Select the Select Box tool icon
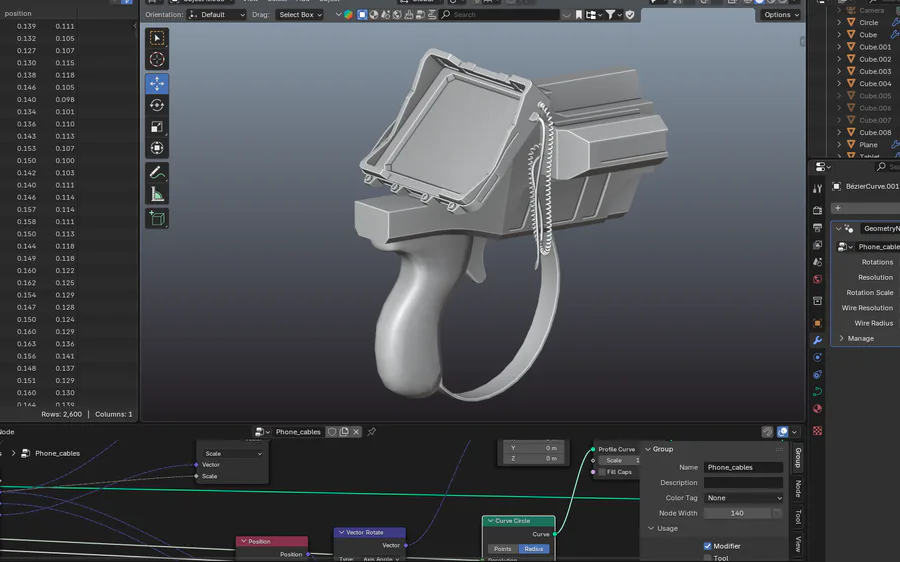 coord(157,38)
